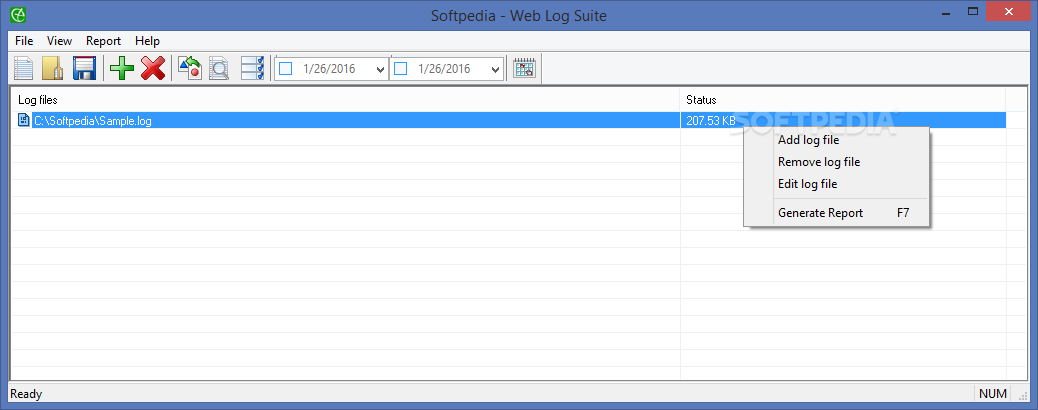Expand the first date picker dropdown arrow
The image size is (1038, 410).
click(380, 69)
